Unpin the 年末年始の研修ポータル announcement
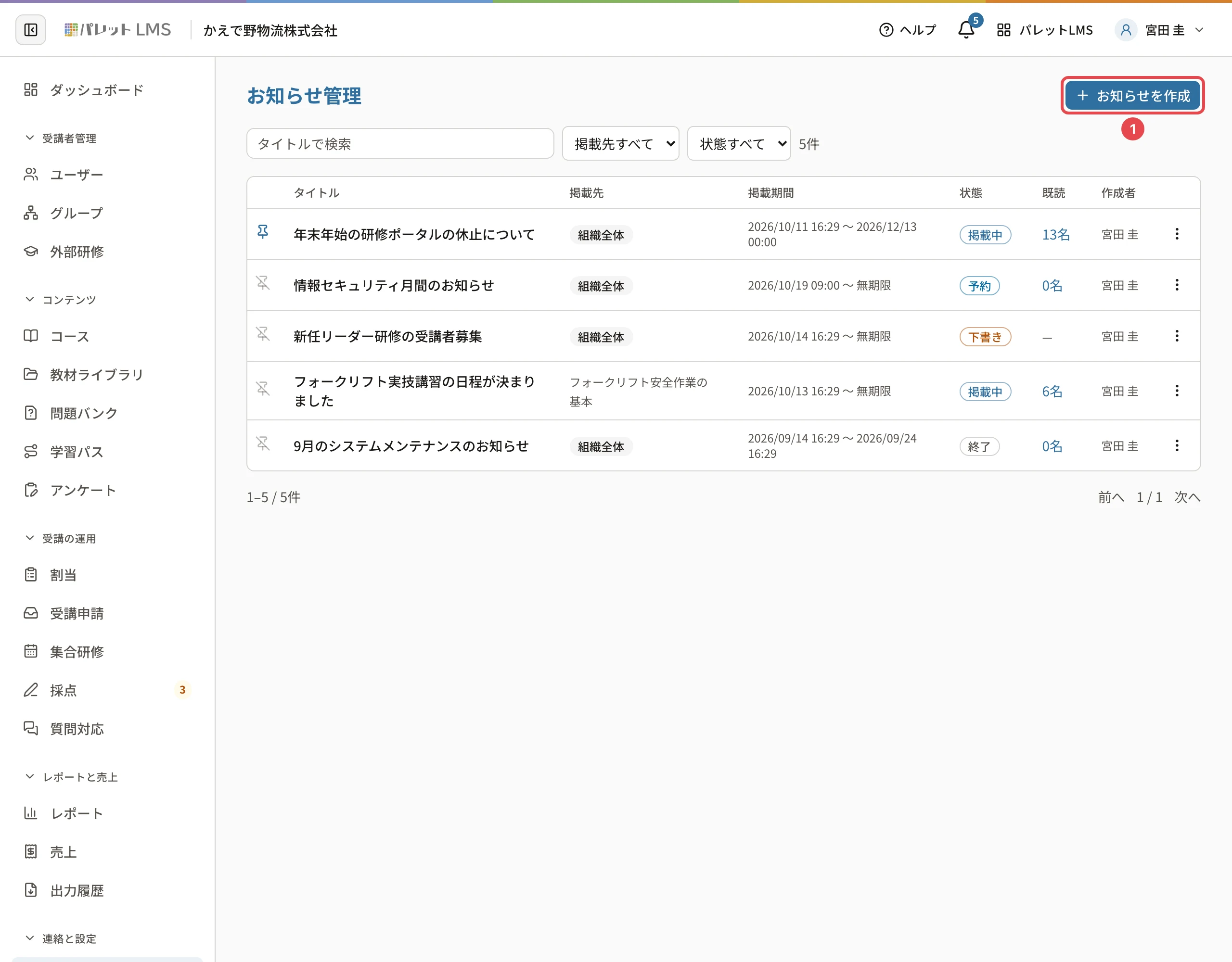The width and height of the screenshot is (1232, 962). 263,231
